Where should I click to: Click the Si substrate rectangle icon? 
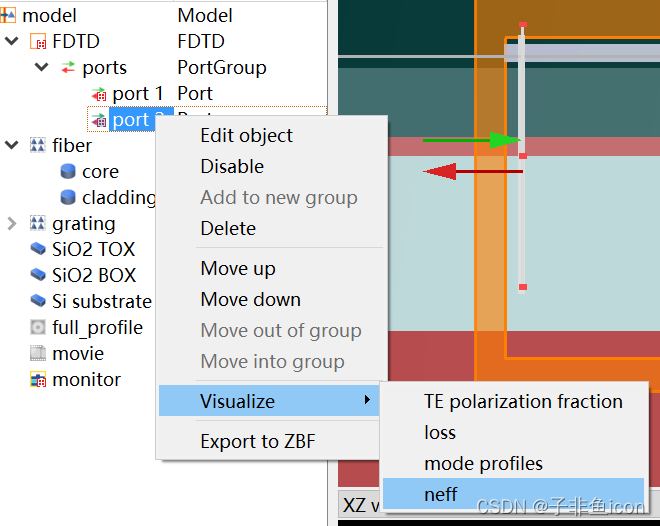coord(38,300)
